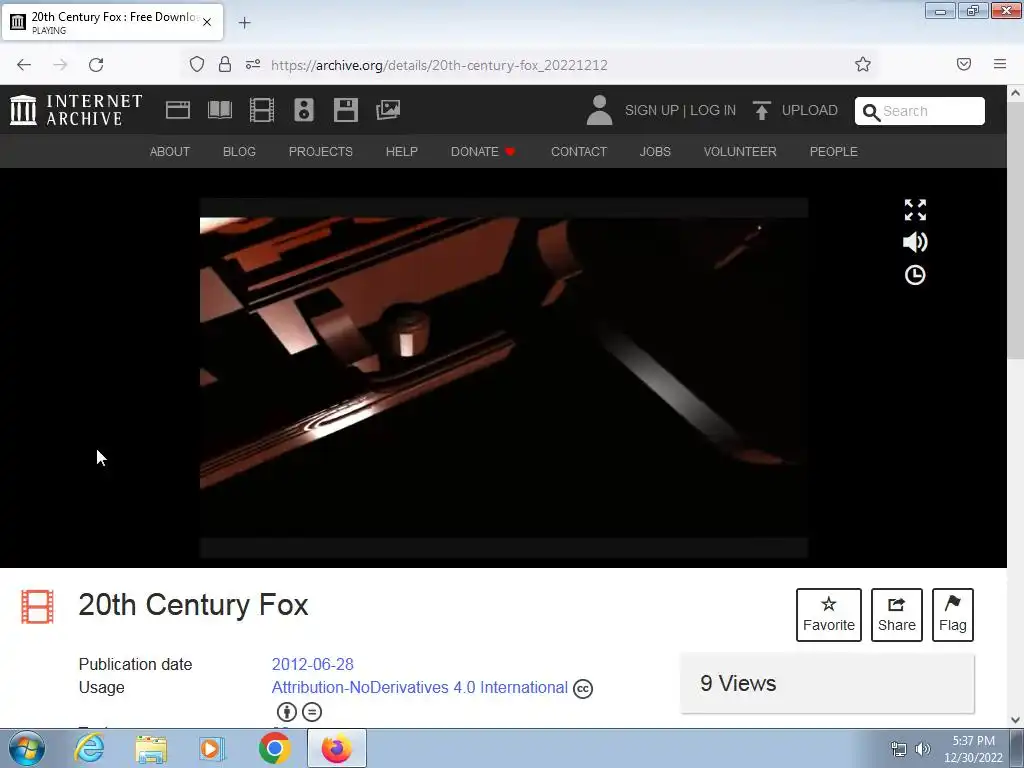
Task: Open the BLOG menu item
Action: (x=239, y=152)
